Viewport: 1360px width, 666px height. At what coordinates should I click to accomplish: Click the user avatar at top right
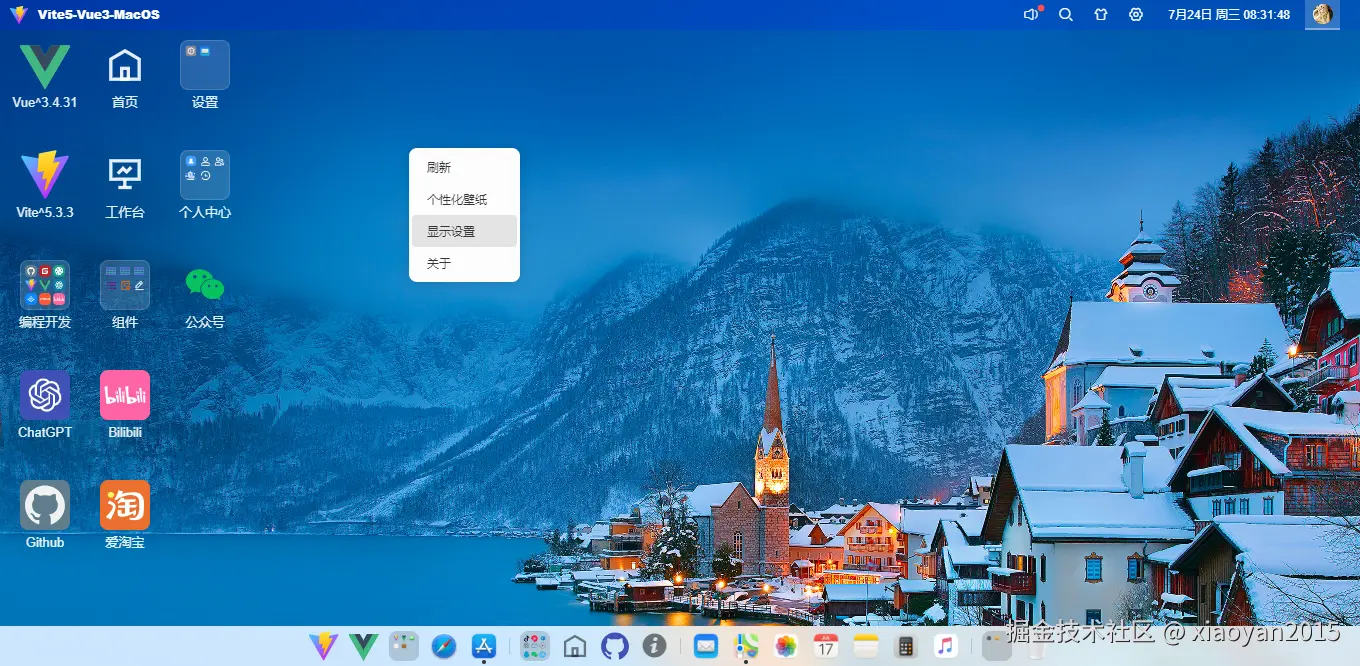1322,15
